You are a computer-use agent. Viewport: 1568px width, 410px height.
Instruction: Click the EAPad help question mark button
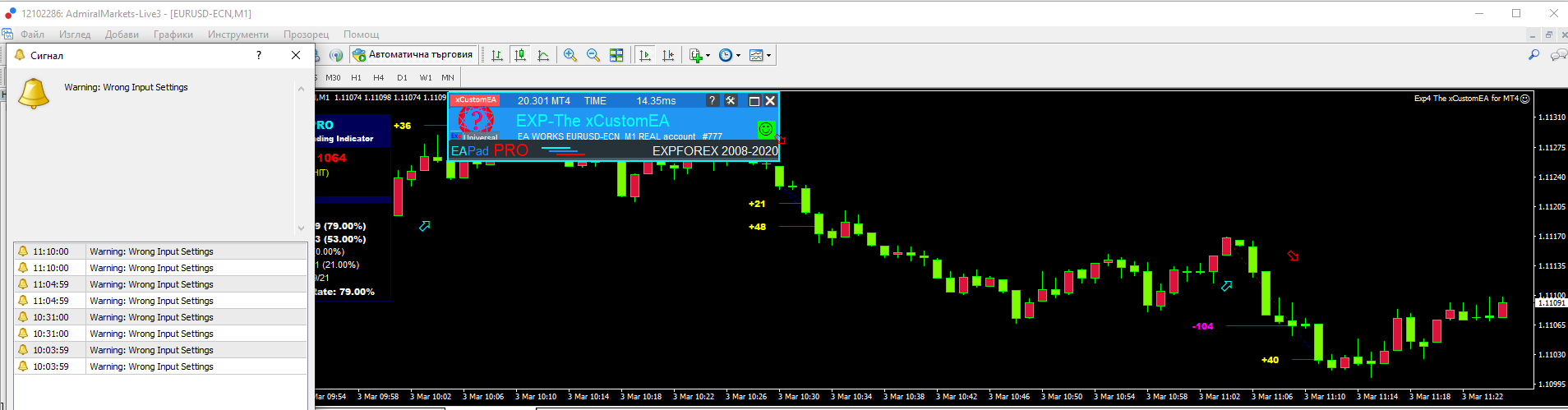713,100
